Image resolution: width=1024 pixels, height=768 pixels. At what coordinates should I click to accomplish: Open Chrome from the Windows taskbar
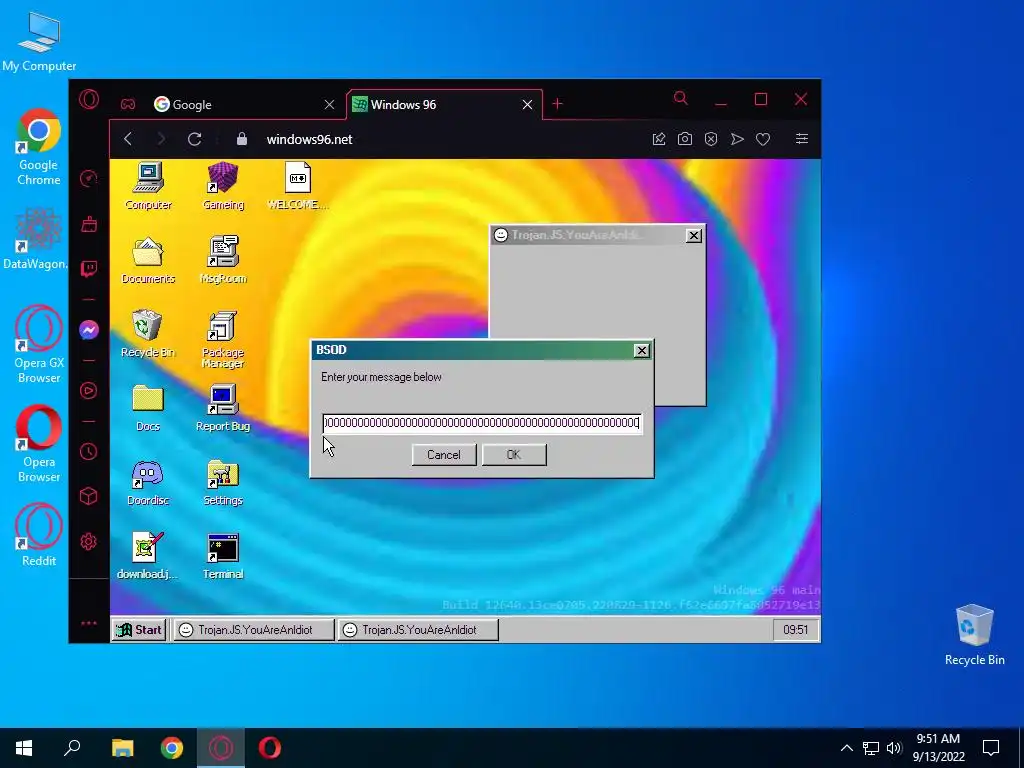pos(172,748)
